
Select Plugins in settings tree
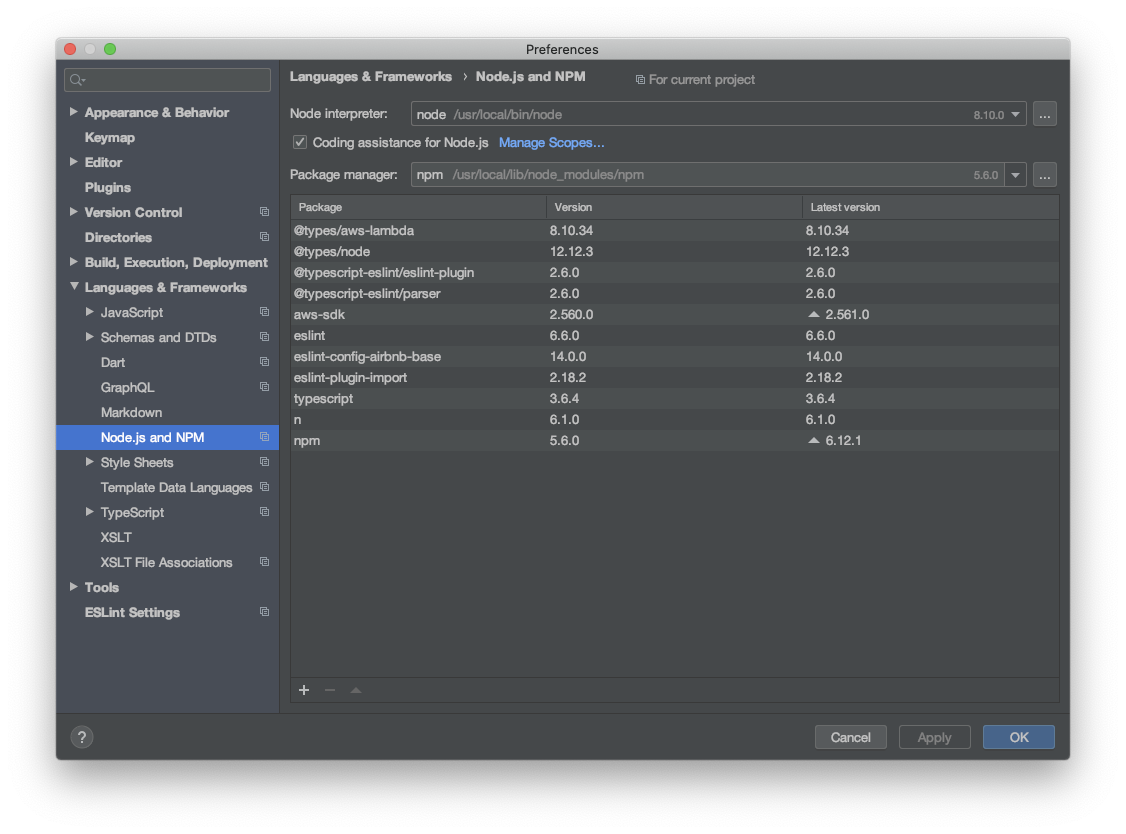tap(108, 187)
